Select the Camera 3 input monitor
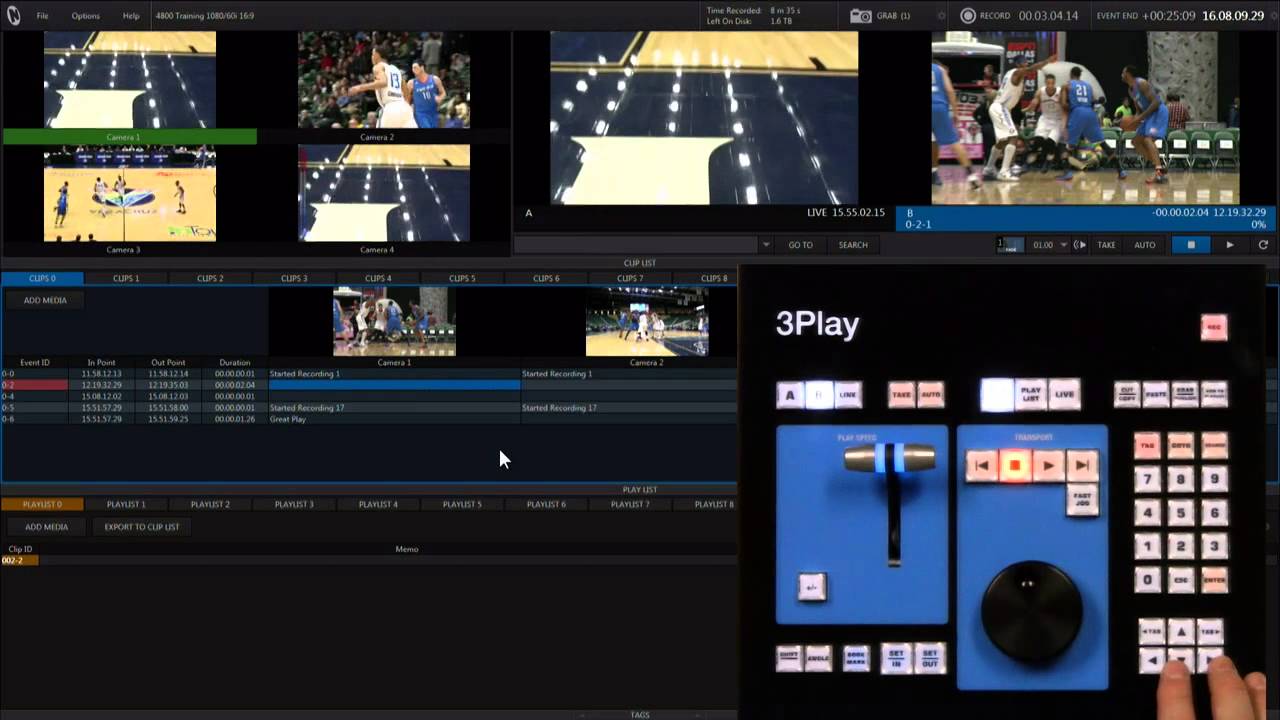The width and height of the screenshot is (1280, 720). (130, 193)
